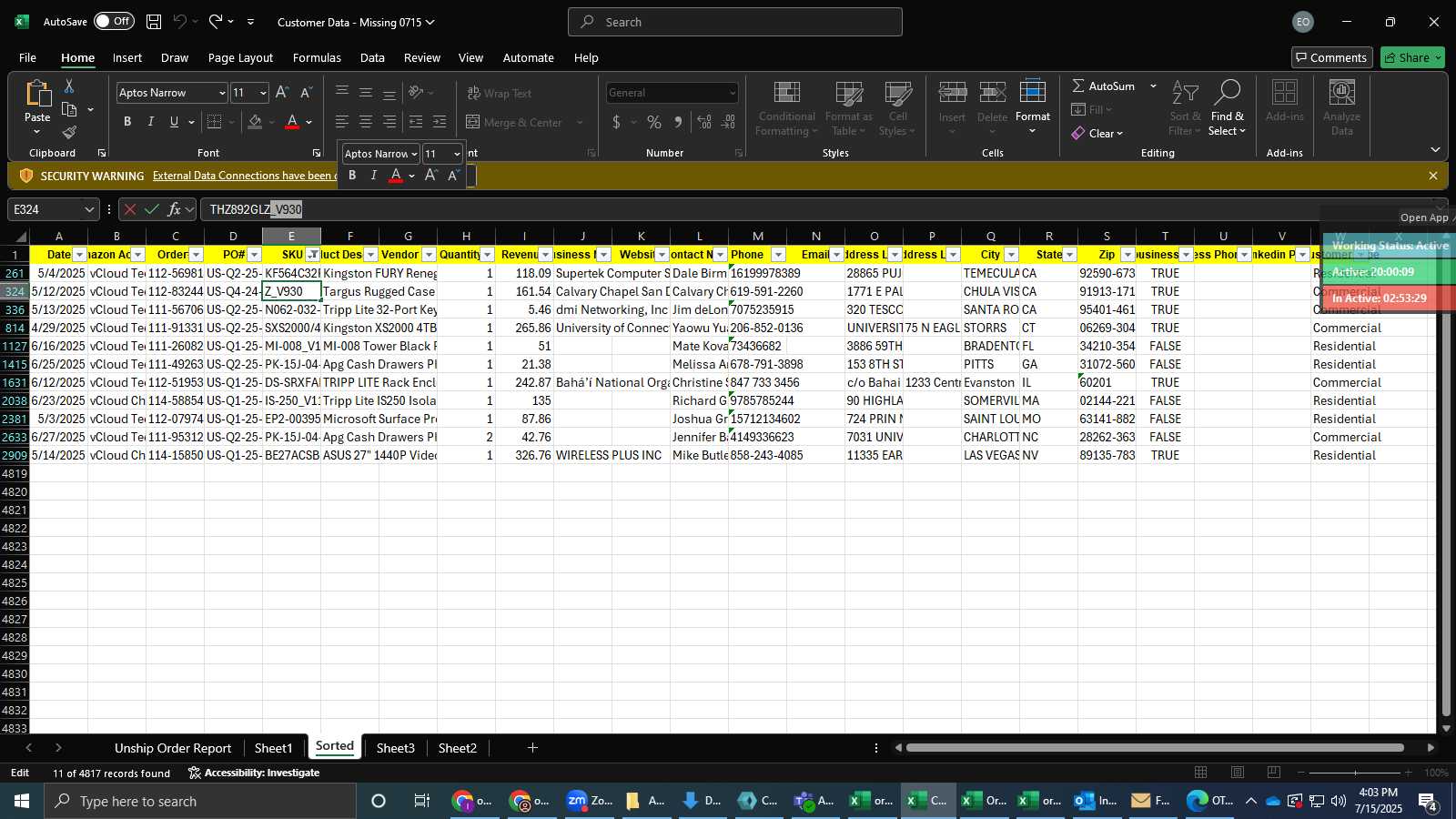
Task: Expand the AutoSum dropdown arrow
Action: (x=1153, y=86)
